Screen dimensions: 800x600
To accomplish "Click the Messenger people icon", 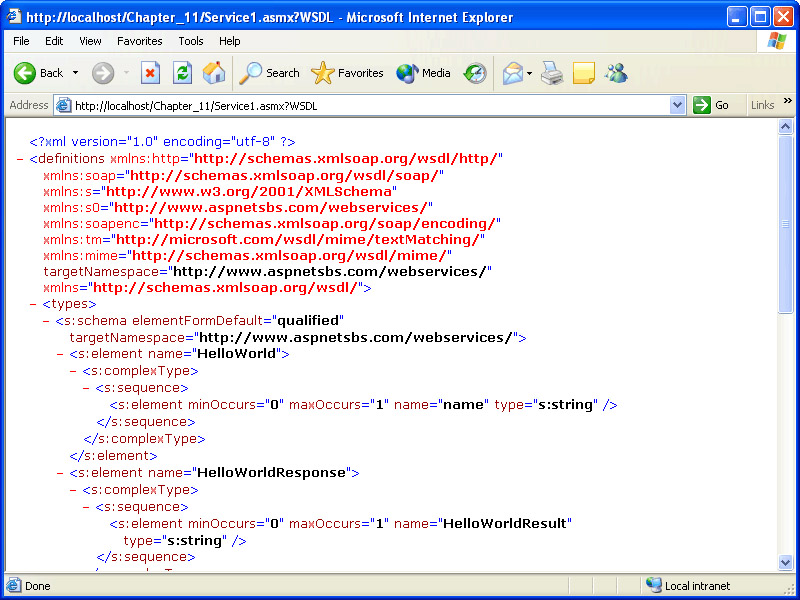I will [616, 73].
